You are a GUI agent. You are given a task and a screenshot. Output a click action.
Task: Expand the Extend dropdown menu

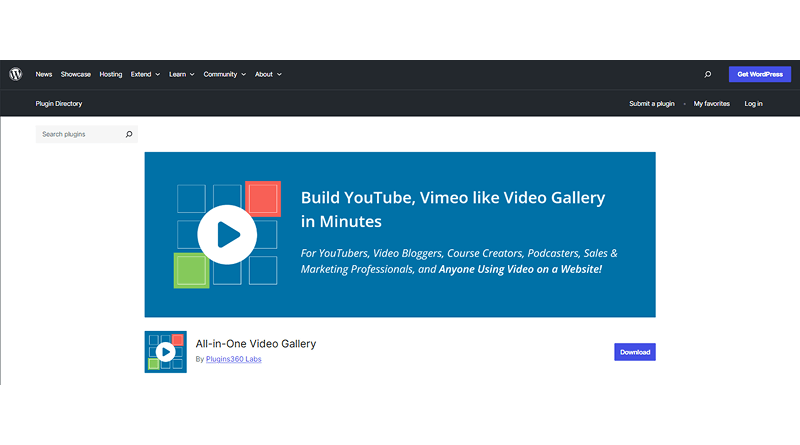[145, 75]
